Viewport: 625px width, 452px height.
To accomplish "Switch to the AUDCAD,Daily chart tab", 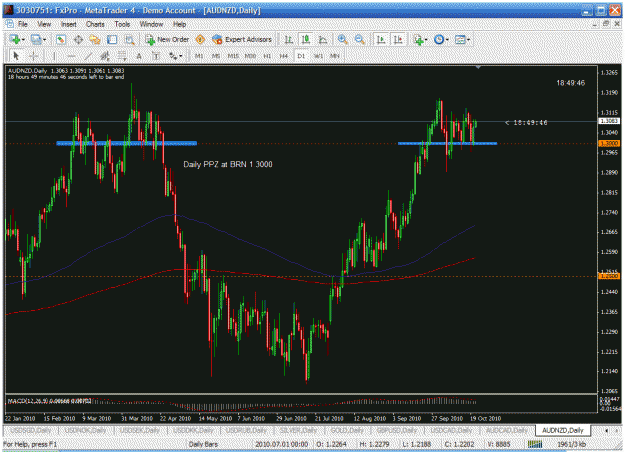I will point(506,430).
